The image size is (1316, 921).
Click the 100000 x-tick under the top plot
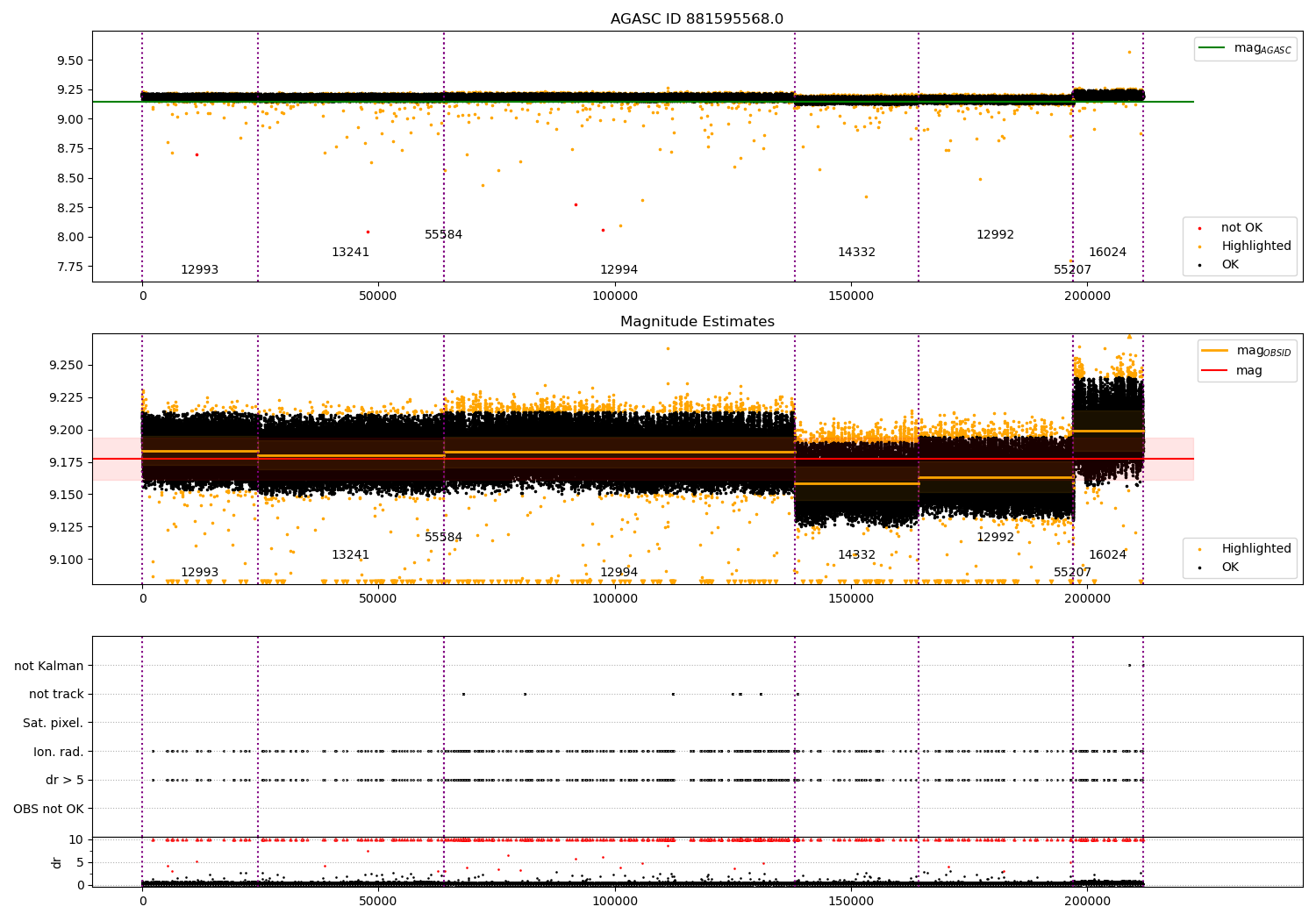click(614, 296)
